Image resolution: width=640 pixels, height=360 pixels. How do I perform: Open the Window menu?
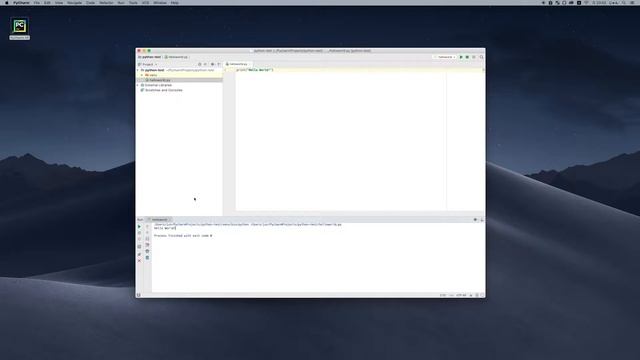point(160,3)
